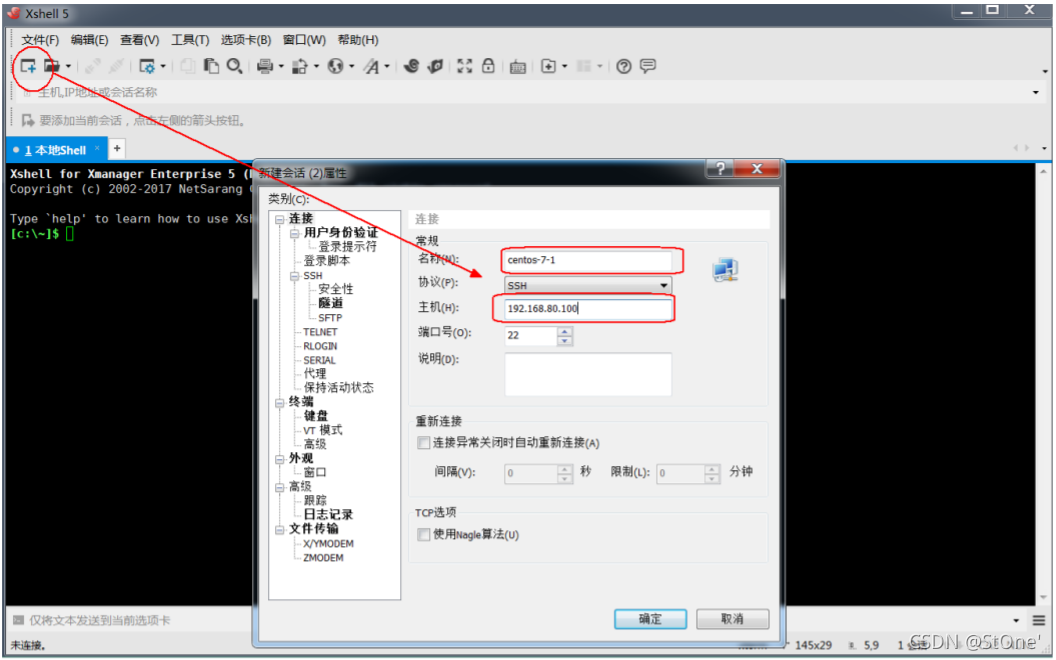Collapse the 外观 tree node
Image resolution: width=1056 pixels, height=660 pixels.
(x=279, y=459)
